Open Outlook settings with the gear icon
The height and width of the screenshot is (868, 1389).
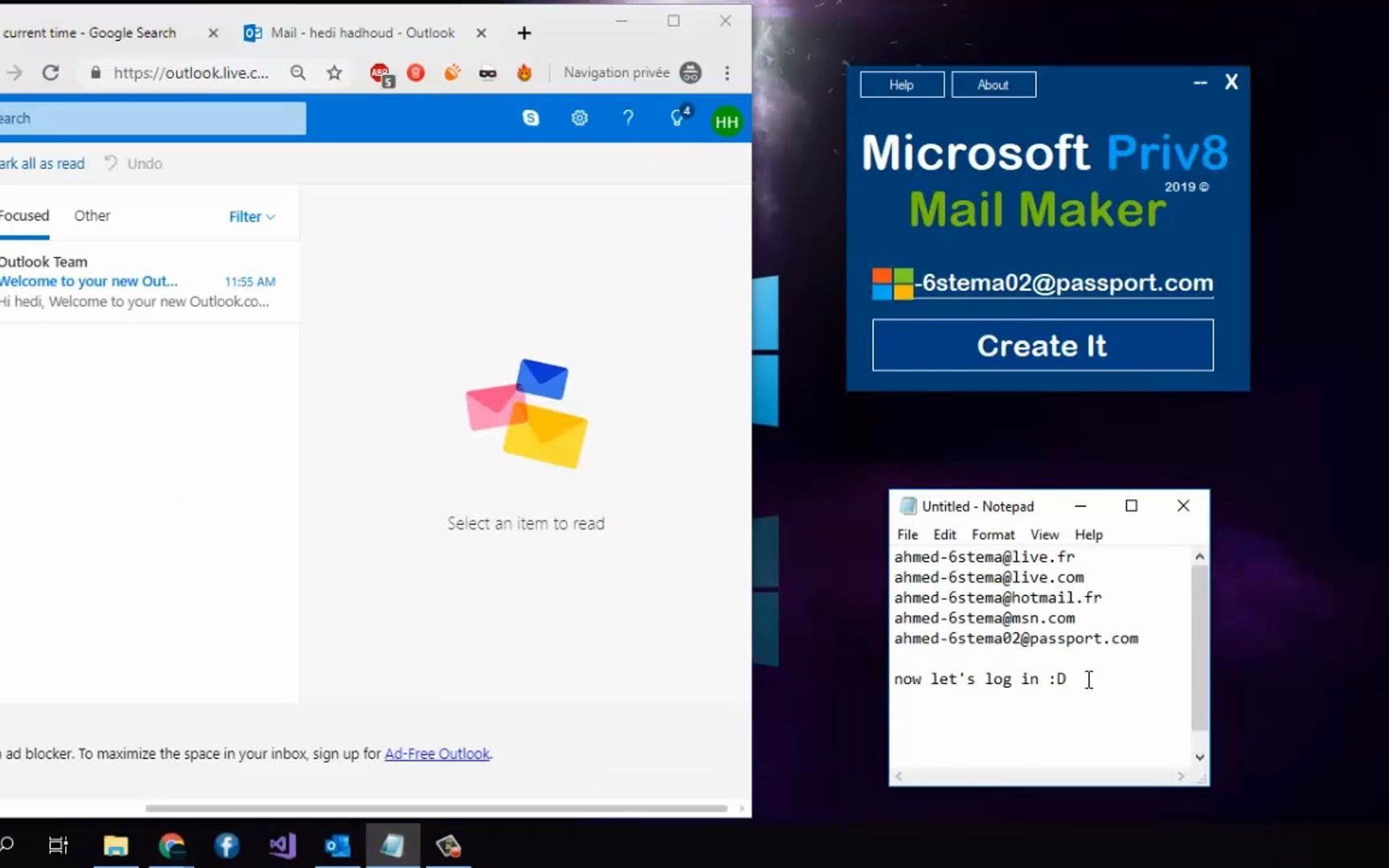(x=579, y=118)
